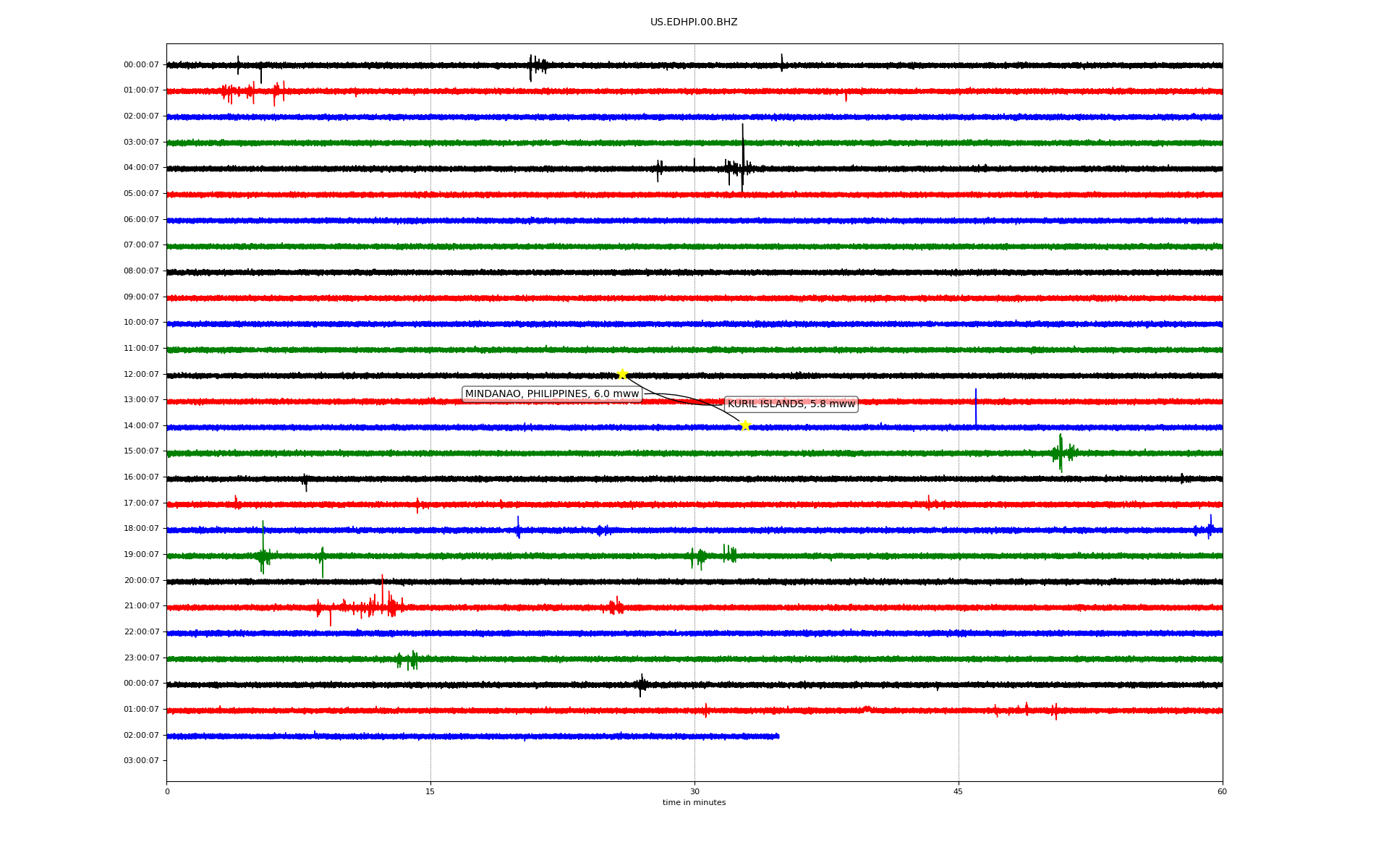
Task: Click the 'time in minutes' axis label
Action: [x=693, y=803]
